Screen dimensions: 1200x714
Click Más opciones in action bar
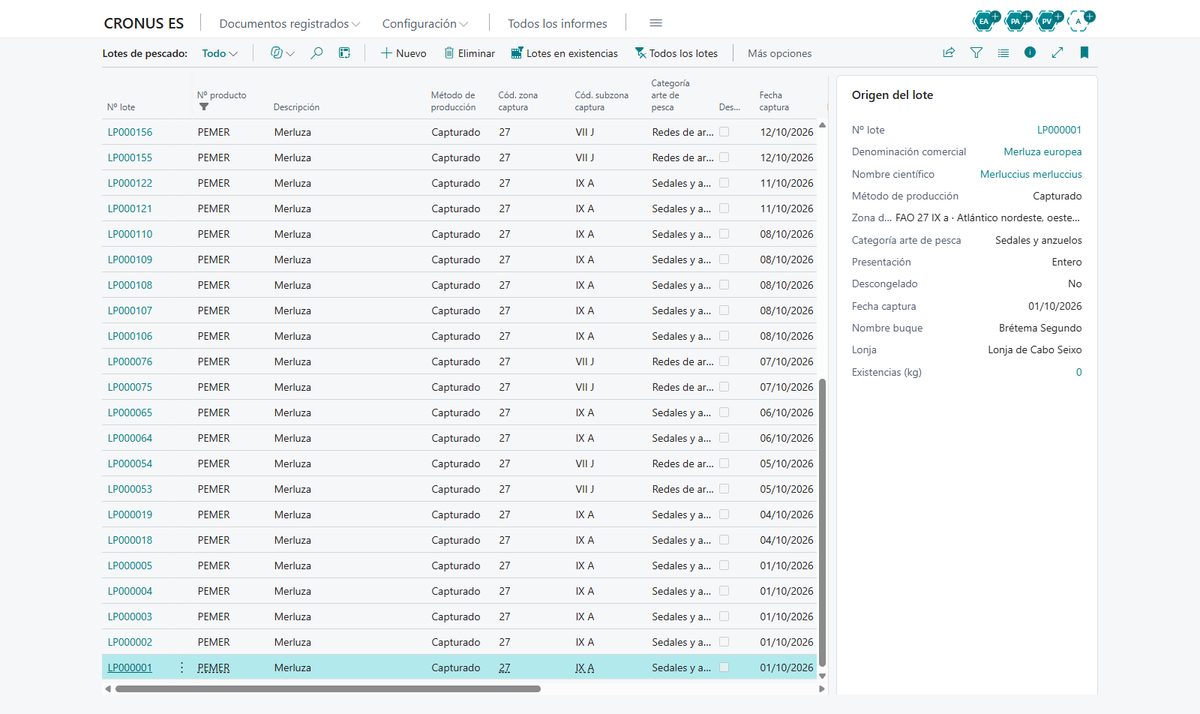(780, 53)
